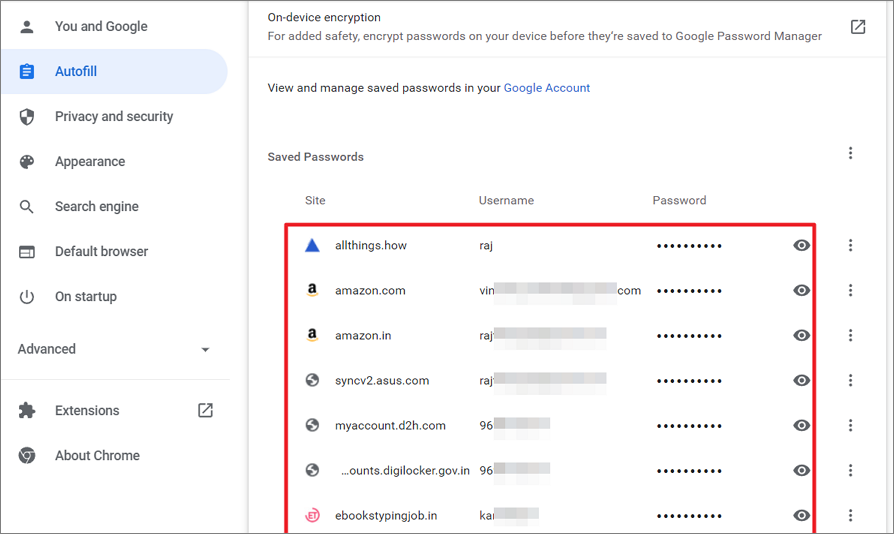
Task: Click allthings.how blue triangle site icon
Action: (312, 245)
